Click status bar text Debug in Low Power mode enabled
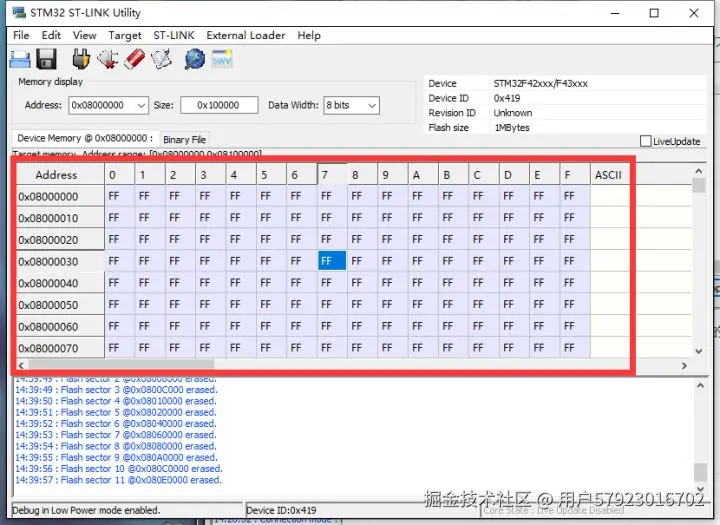 tap(86, 510)
